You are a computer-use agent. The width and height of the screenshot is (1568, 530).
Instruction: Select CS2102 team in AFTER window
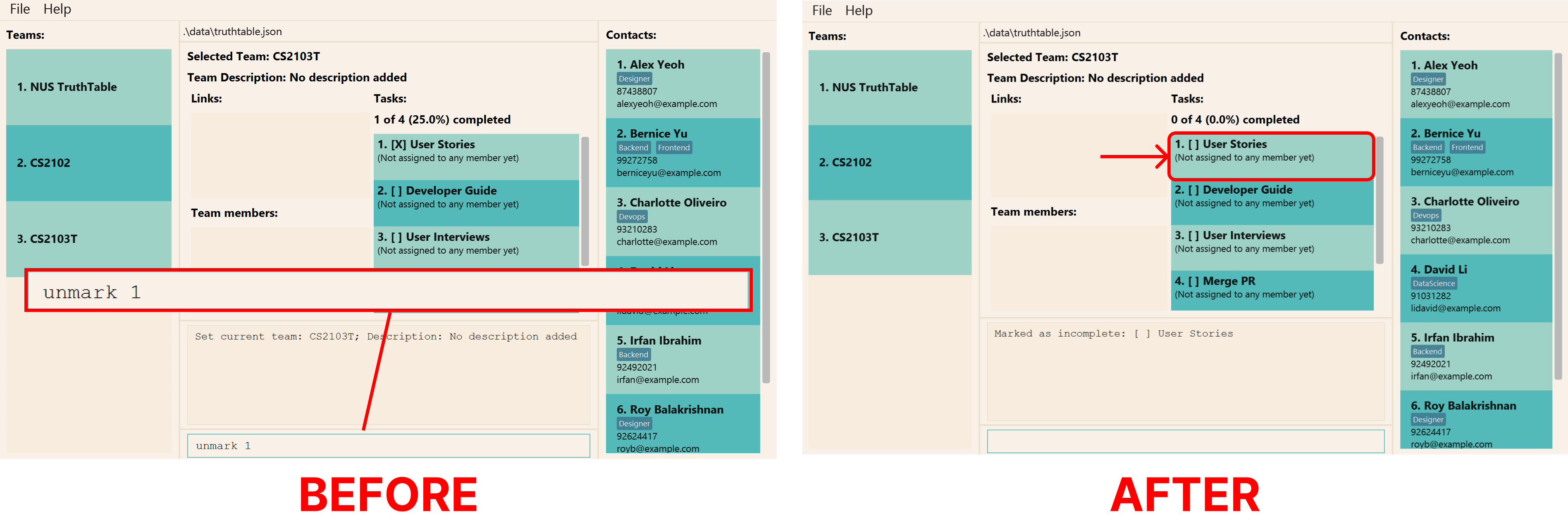point(890,162)
